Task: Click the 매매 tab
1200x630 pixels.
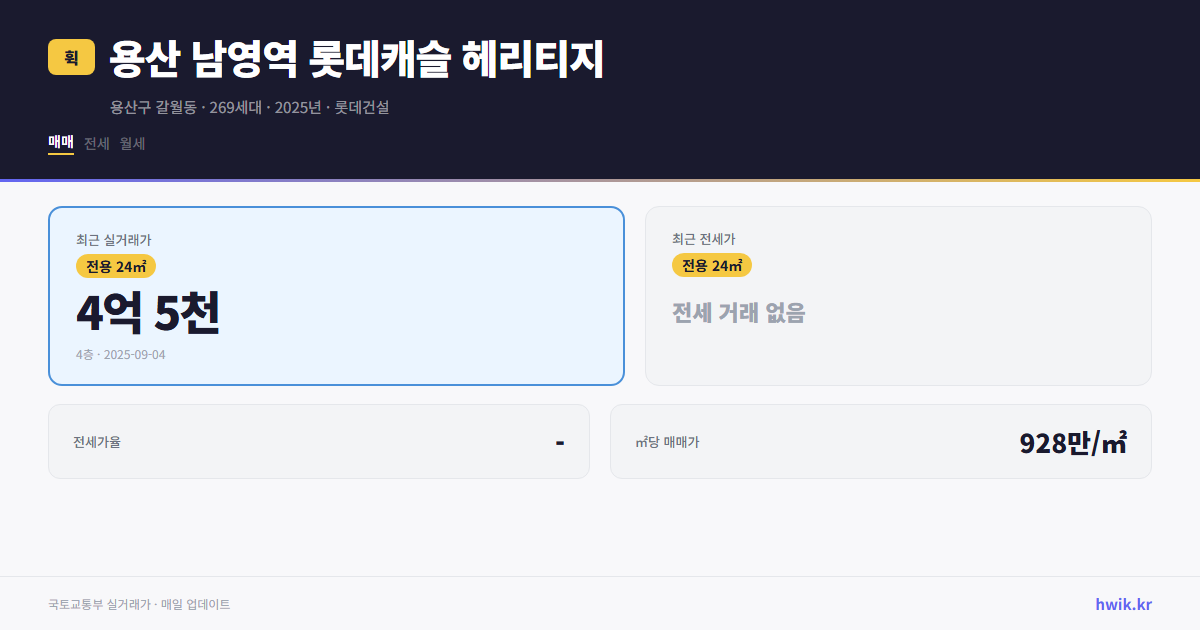Action: [59, 143]
